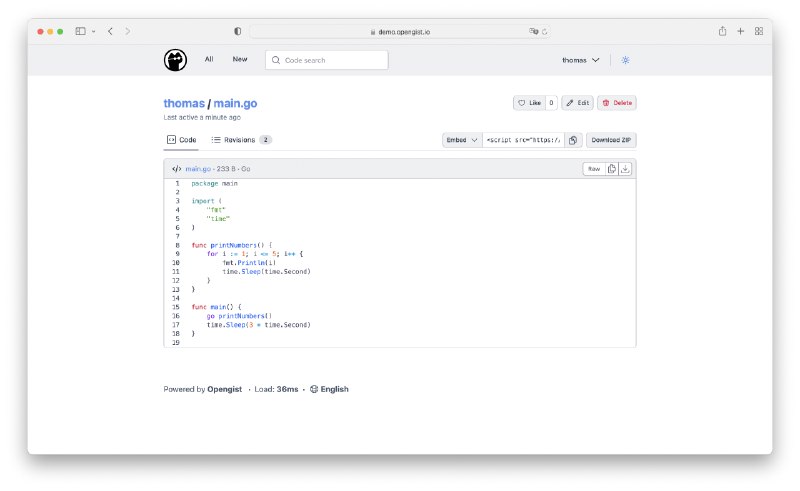Expand the Embed options dropdown
Image resolution: width=800 pixels, height=491 pixels.
[x=462, y=140]
